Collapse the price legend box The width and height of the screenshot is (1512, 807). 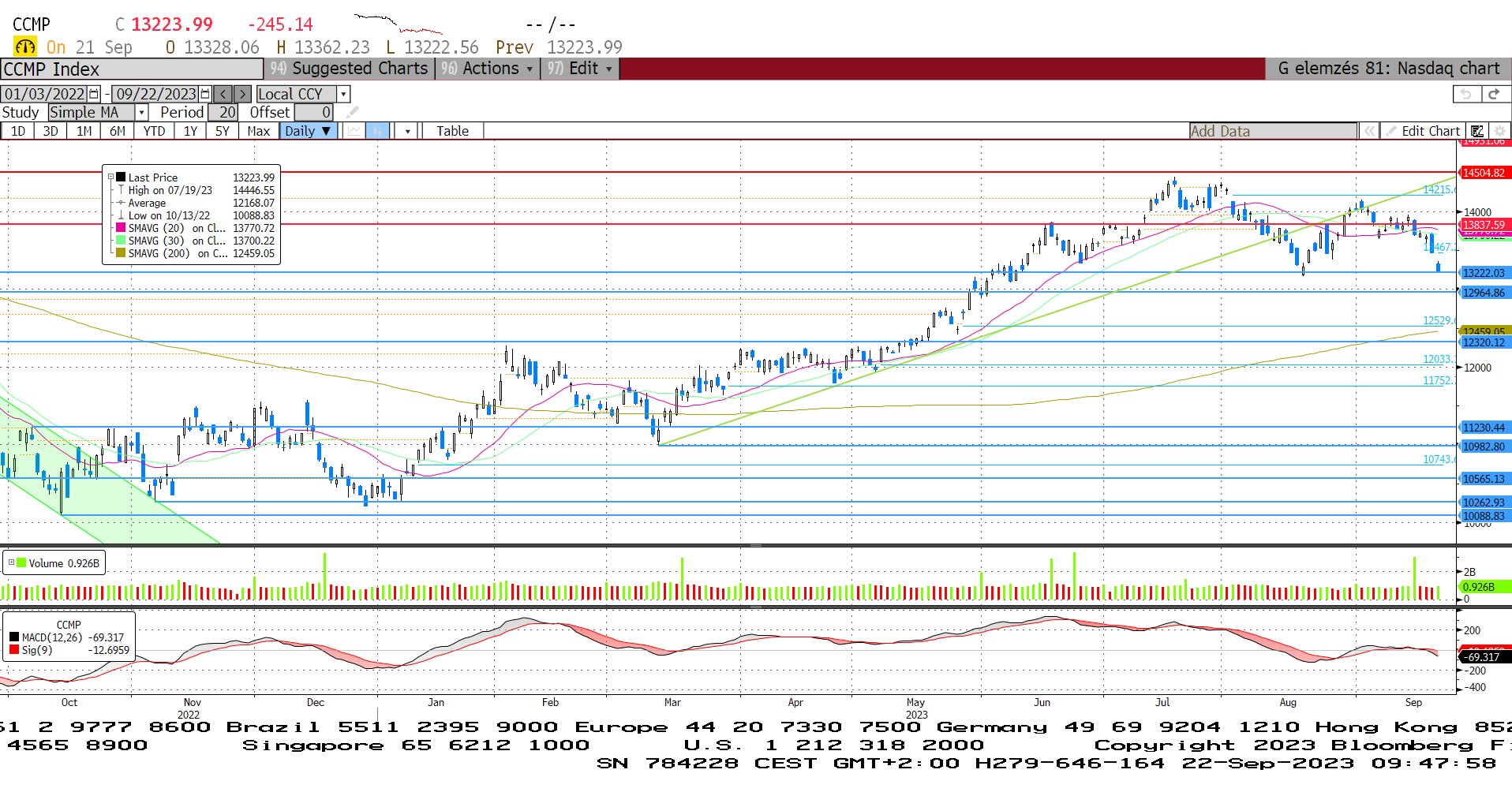pos(110,177)
